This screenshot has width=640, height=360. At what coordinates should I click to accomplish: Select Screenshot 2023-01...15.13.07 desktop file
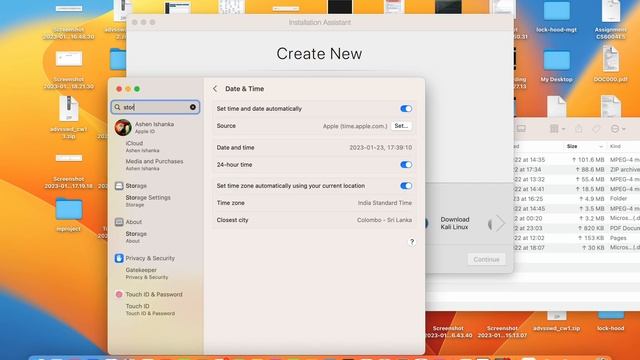[502, 331]
